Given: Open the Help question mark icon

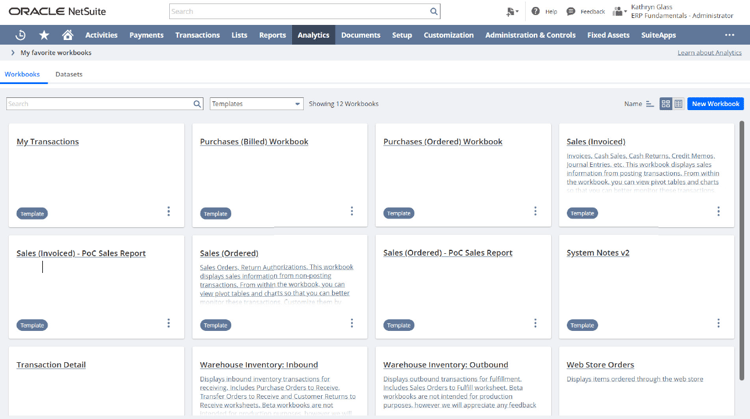Looking at the screenshot, I should coord(535,11).
